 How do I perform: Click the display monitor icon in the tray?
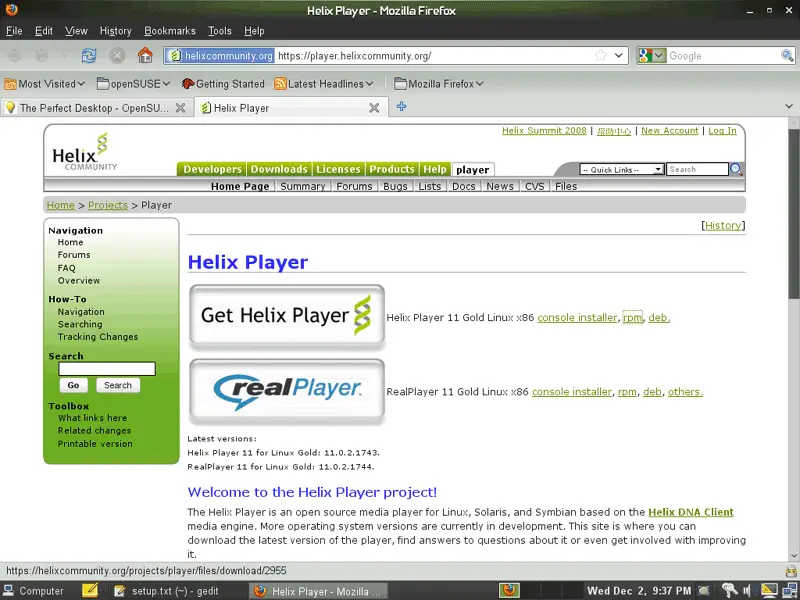tap(769, 591)
